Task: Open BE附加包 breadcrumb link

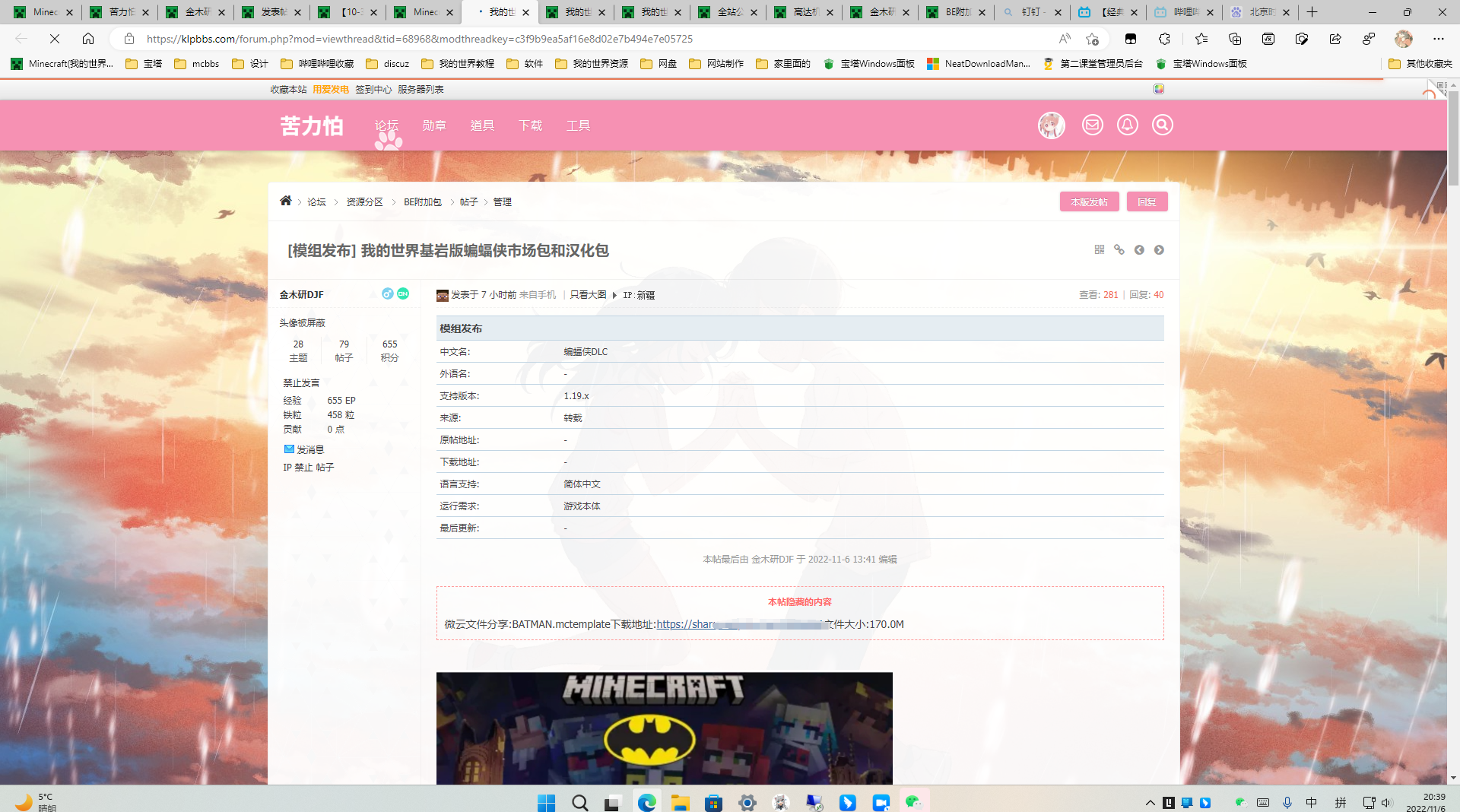Action: [423, 202]
